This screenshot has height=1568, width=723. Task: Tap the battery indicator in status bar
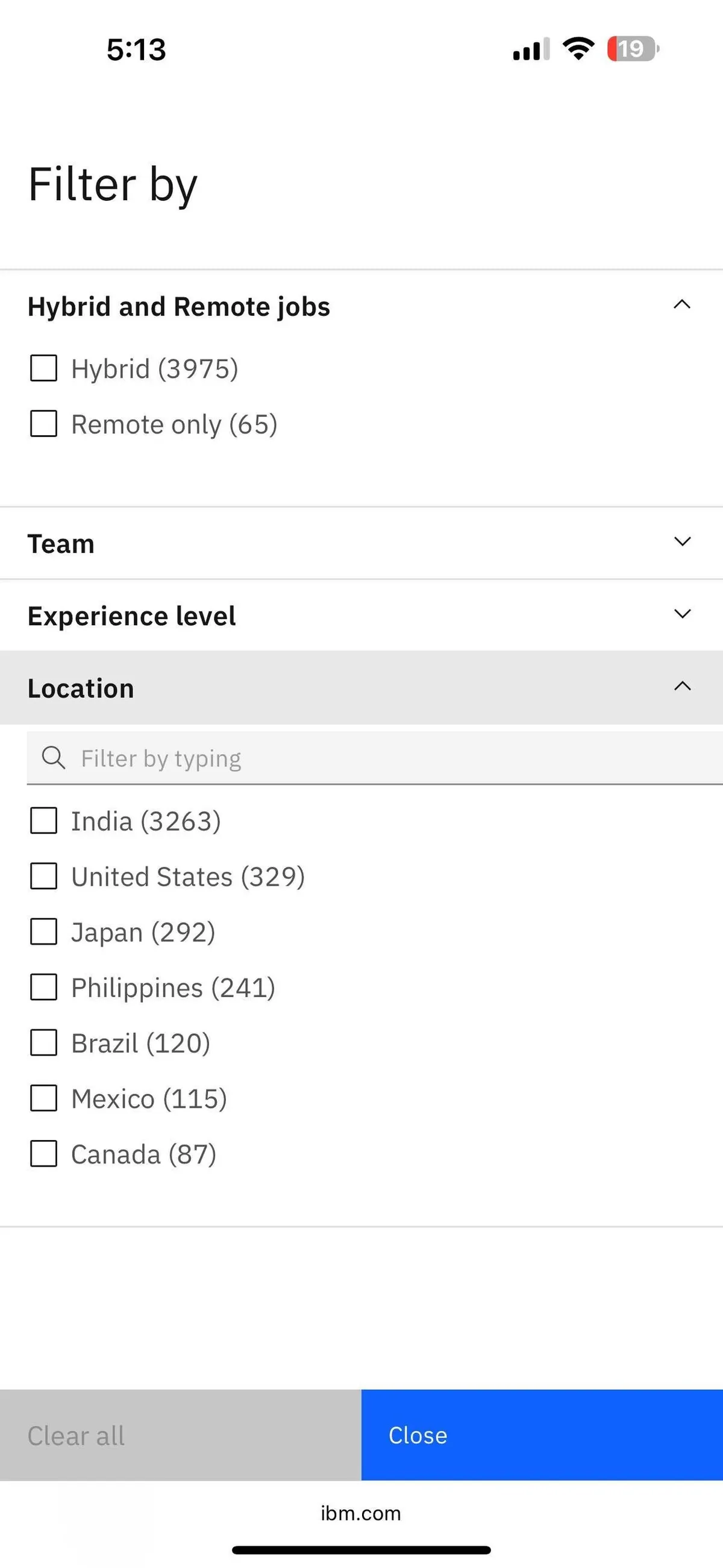pyautogui.click(x=632, y=49)
